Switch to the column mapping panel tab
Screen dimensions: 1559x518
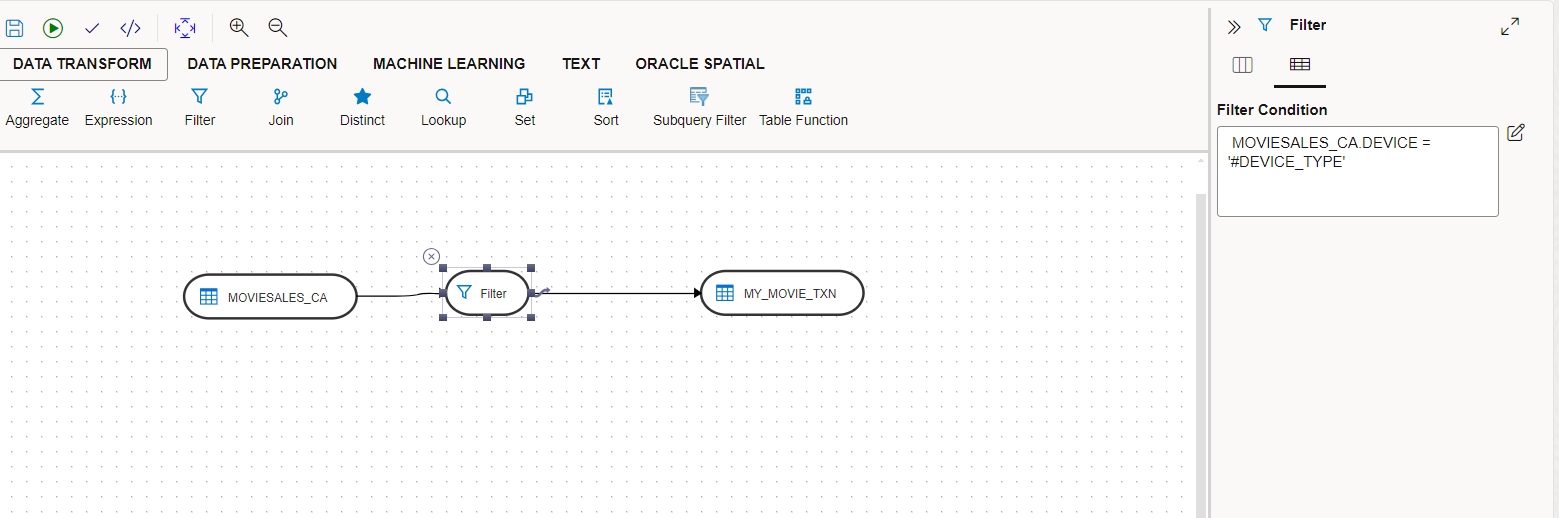(x=1242, y=65)
